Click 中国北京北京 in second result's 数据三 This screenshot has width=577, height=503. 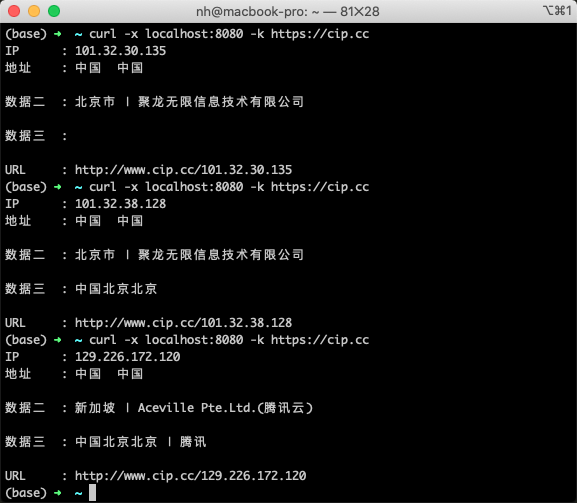tap(116, 289)
